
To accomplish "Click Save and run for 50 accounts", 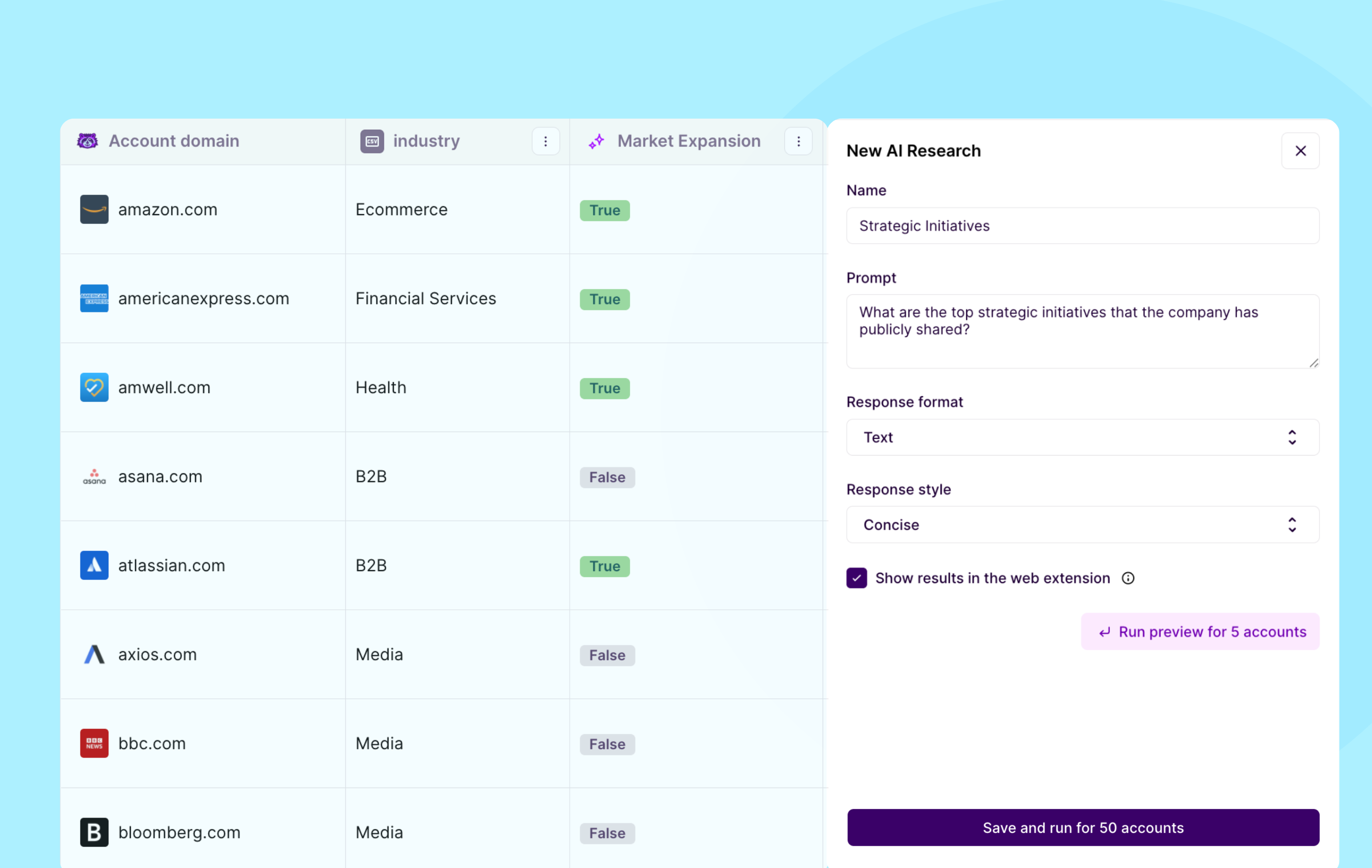I will coord(1083,828).
